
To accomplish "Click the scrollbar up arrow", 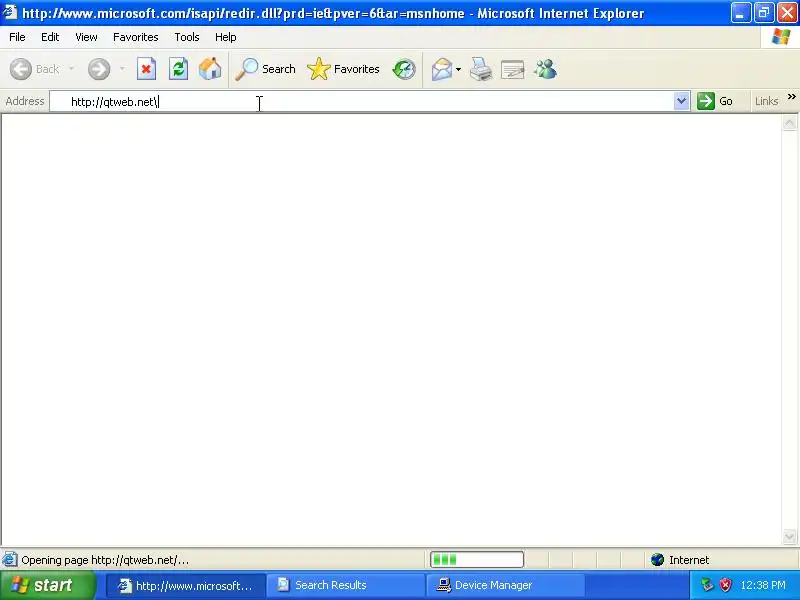I will click(x=789, y=122).
